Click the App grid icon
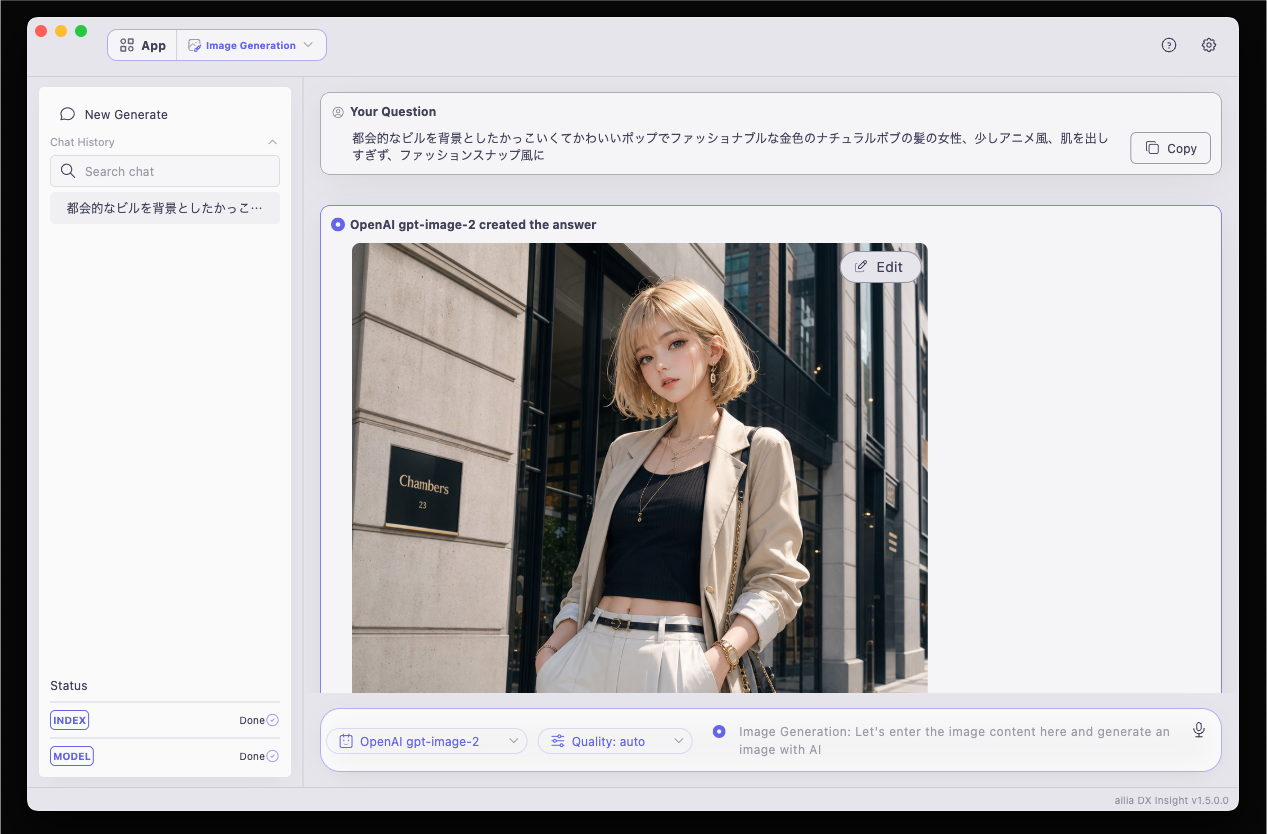The image size is (1267, 834). point(127,45)
